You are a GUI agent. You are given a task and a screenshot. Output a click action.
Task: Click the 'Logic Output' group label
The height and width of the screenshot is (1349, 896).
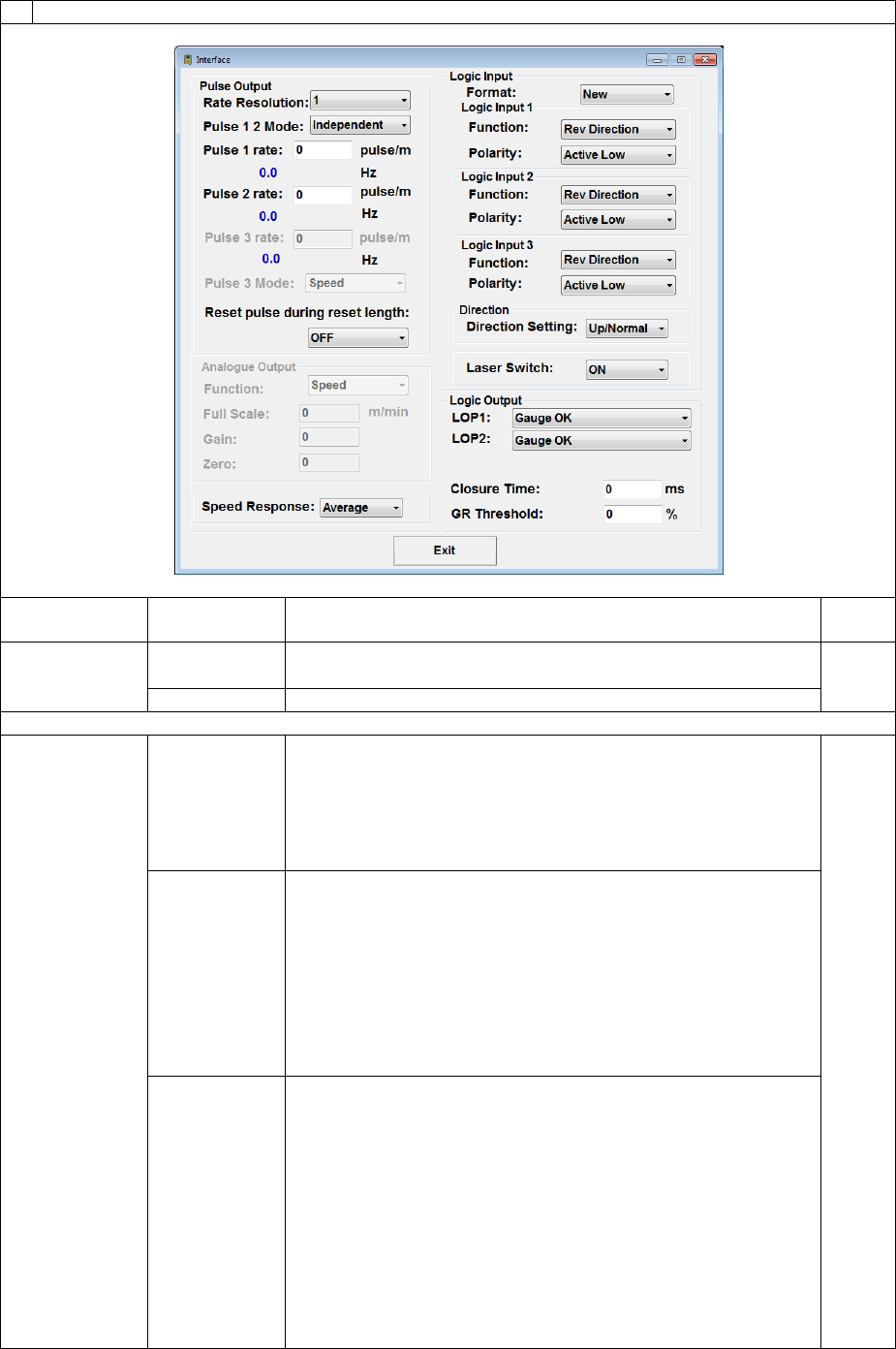[485, 400]
